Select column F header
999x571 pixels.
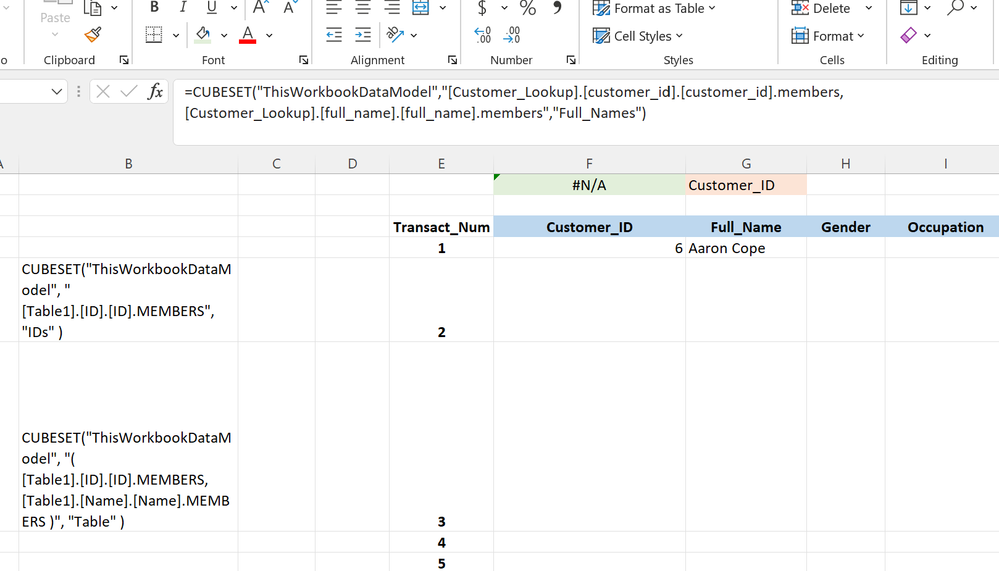(x=589, y=164)
